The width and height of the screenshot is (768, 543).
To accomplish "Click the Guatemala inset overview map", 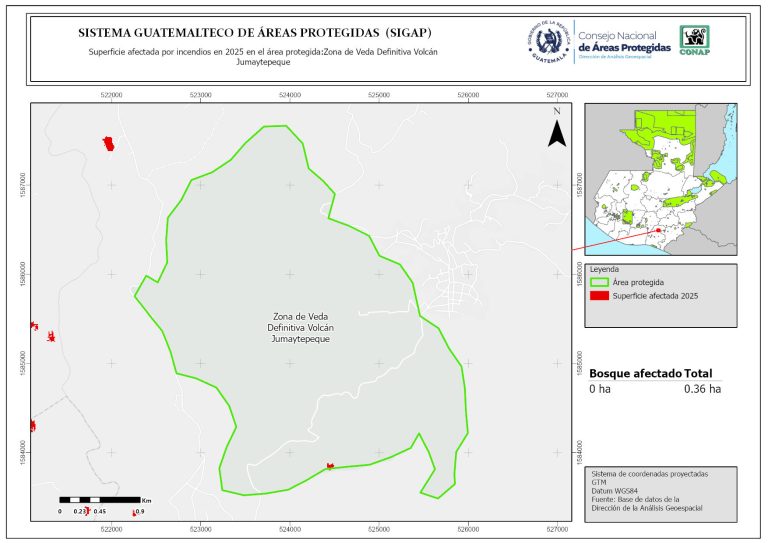I will (x=660, y=179).
